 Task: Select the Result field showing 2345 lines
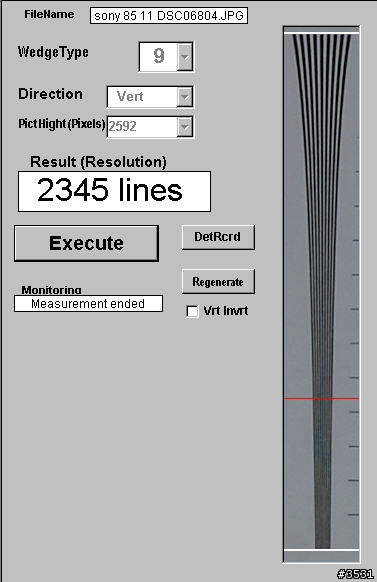114,192
